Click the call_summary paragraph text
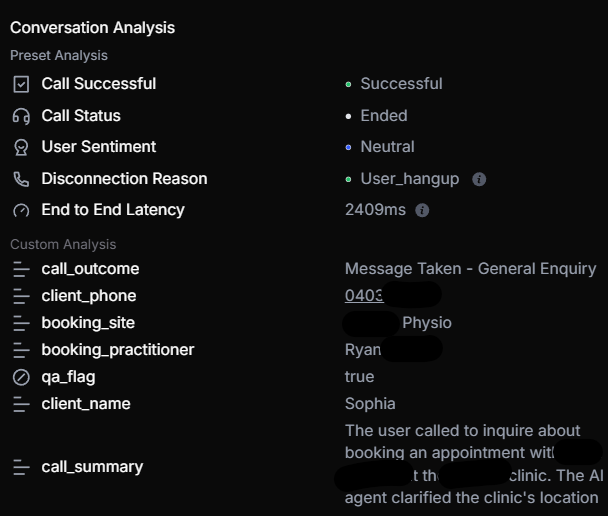This screenshot has height=516, width=608. click(473, 464)
